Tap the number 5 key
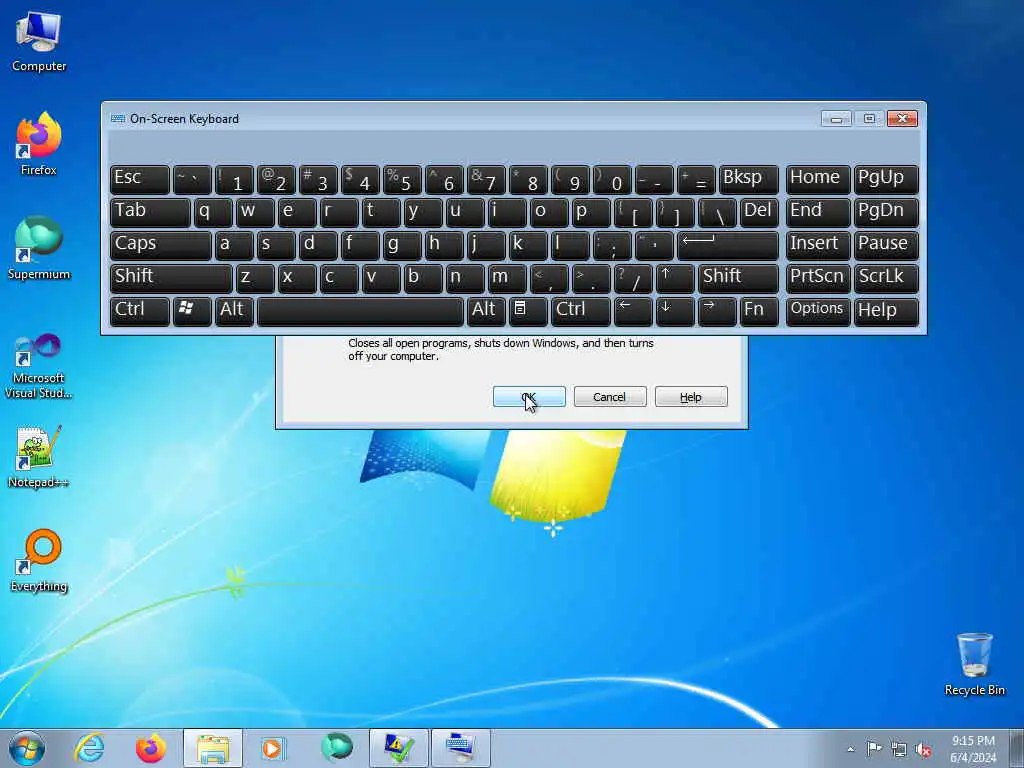This screenshot has height=768, width=1024. point(402,180)
